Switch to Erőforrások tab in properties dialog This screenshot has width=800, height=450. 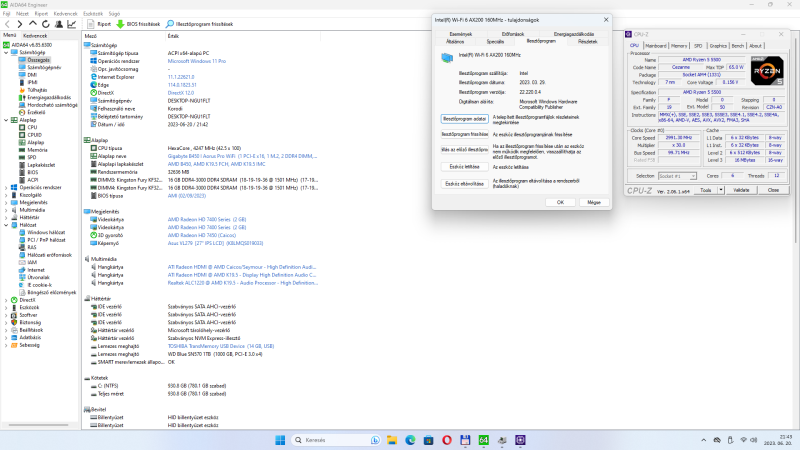(x=512, y=34)
